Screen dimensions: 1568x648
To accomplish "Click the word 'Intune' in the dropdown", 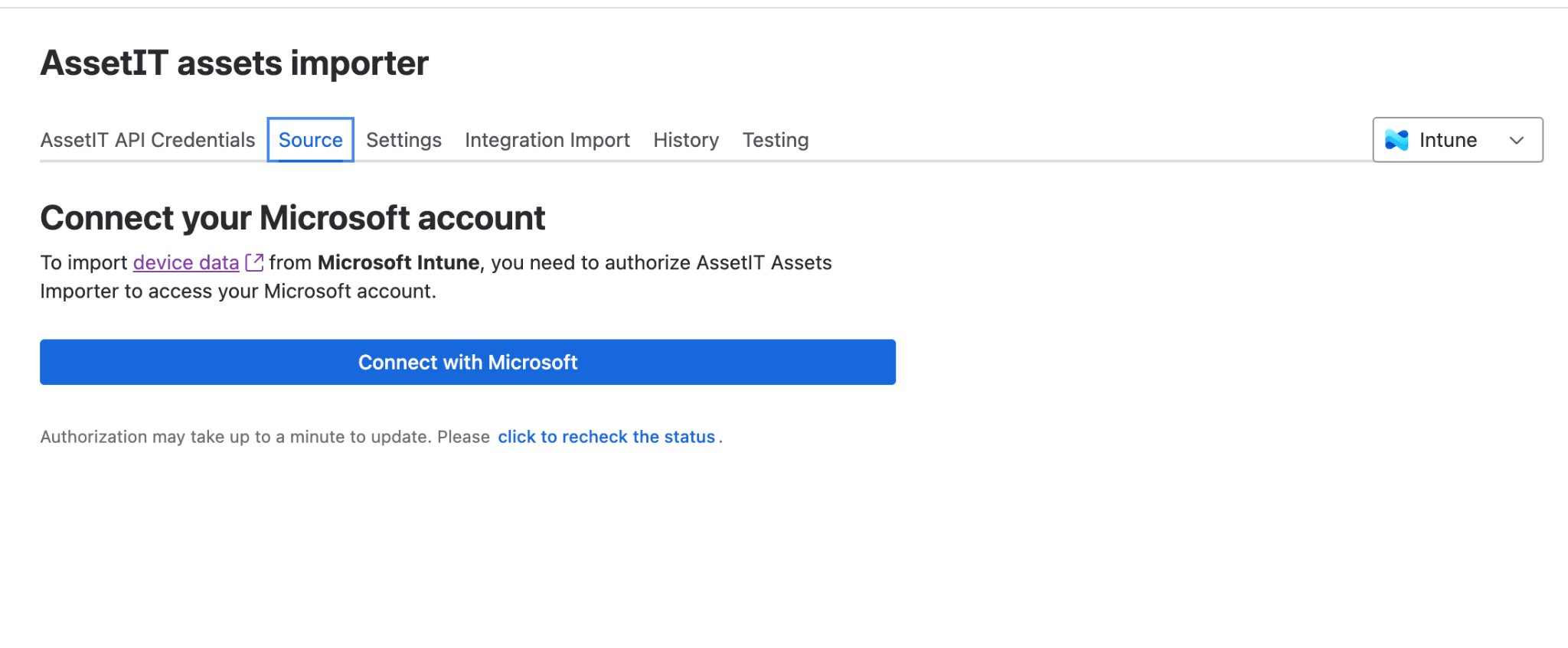I will (x=1447, y=140).
